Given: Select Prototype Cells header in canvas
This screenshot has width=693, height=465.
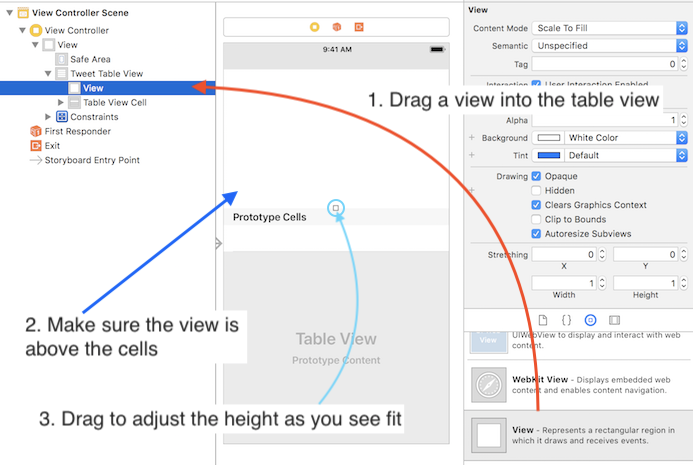Looking at the screenshot, I should tap(336, 217).
